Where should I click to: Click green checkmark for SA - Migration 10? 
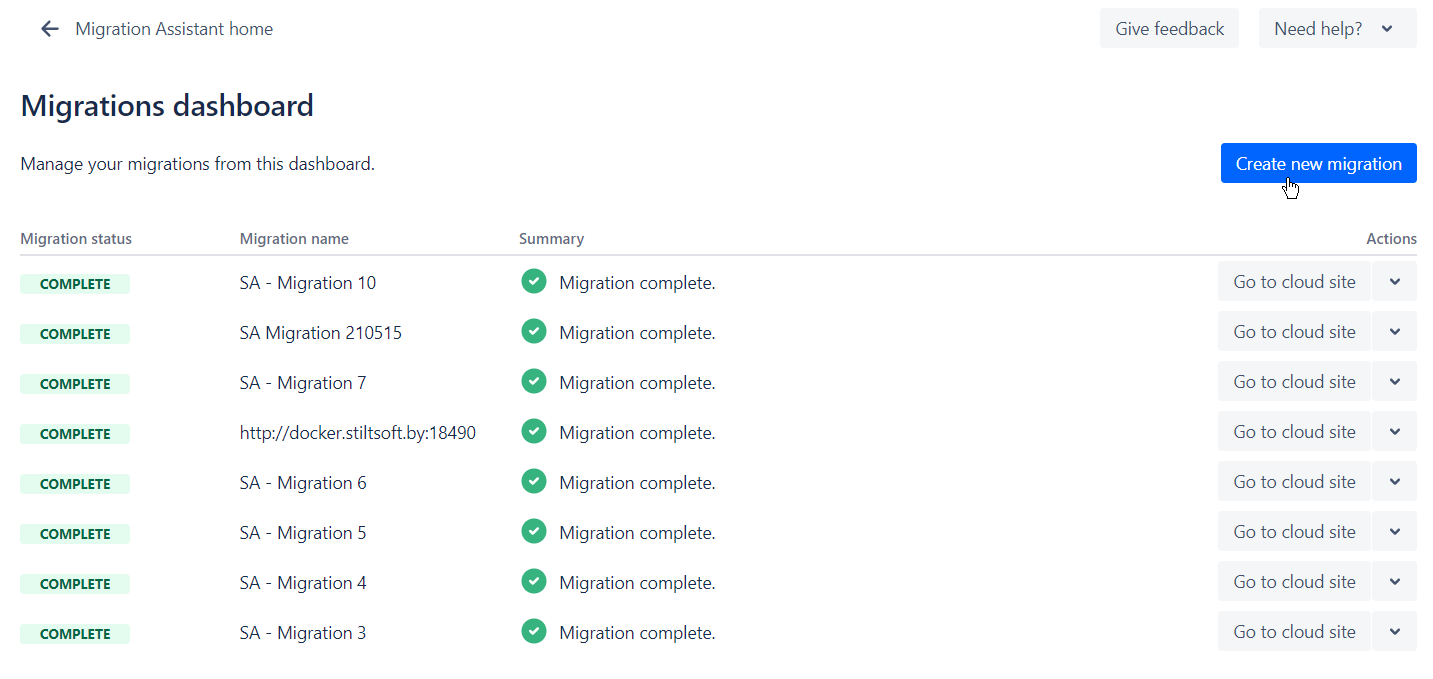pos(534,281)
